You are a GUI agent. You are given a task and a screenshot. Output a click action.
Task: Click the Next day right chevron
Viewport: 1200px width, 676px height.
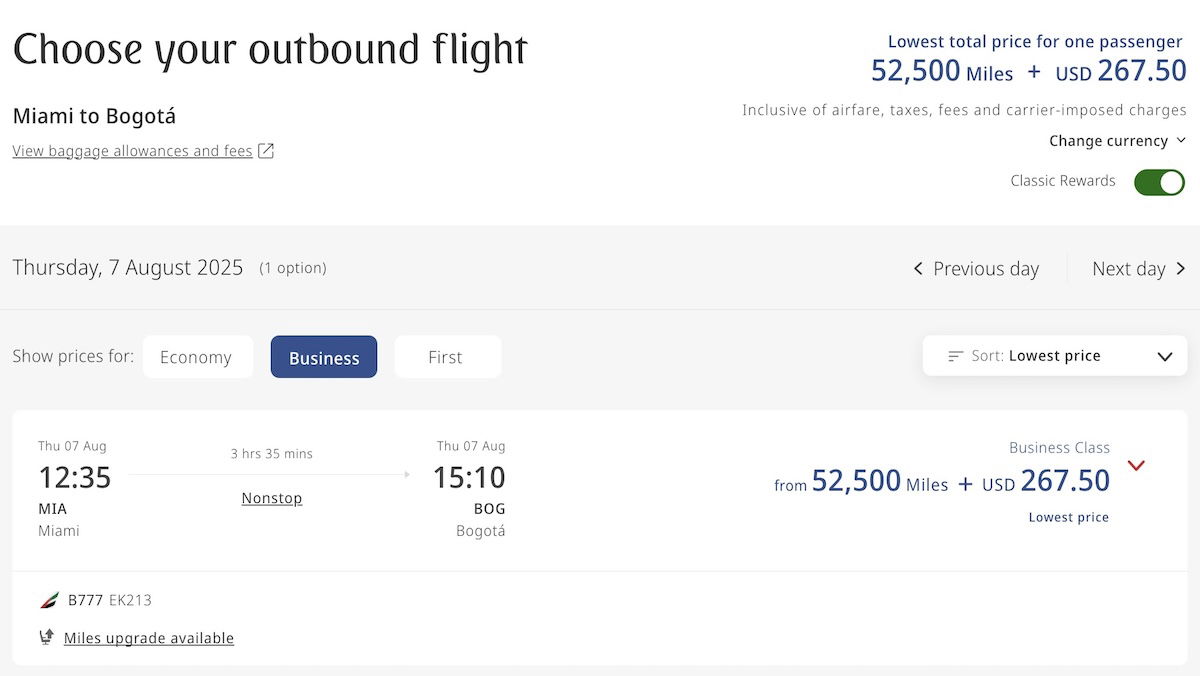(x=1180, y=269)
